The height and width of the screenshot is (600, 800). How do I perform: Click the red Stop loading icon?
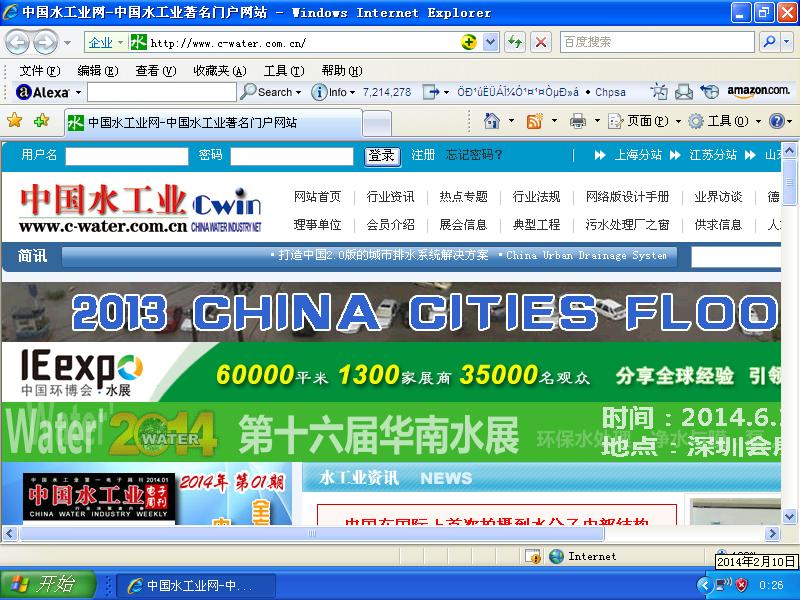541,42
